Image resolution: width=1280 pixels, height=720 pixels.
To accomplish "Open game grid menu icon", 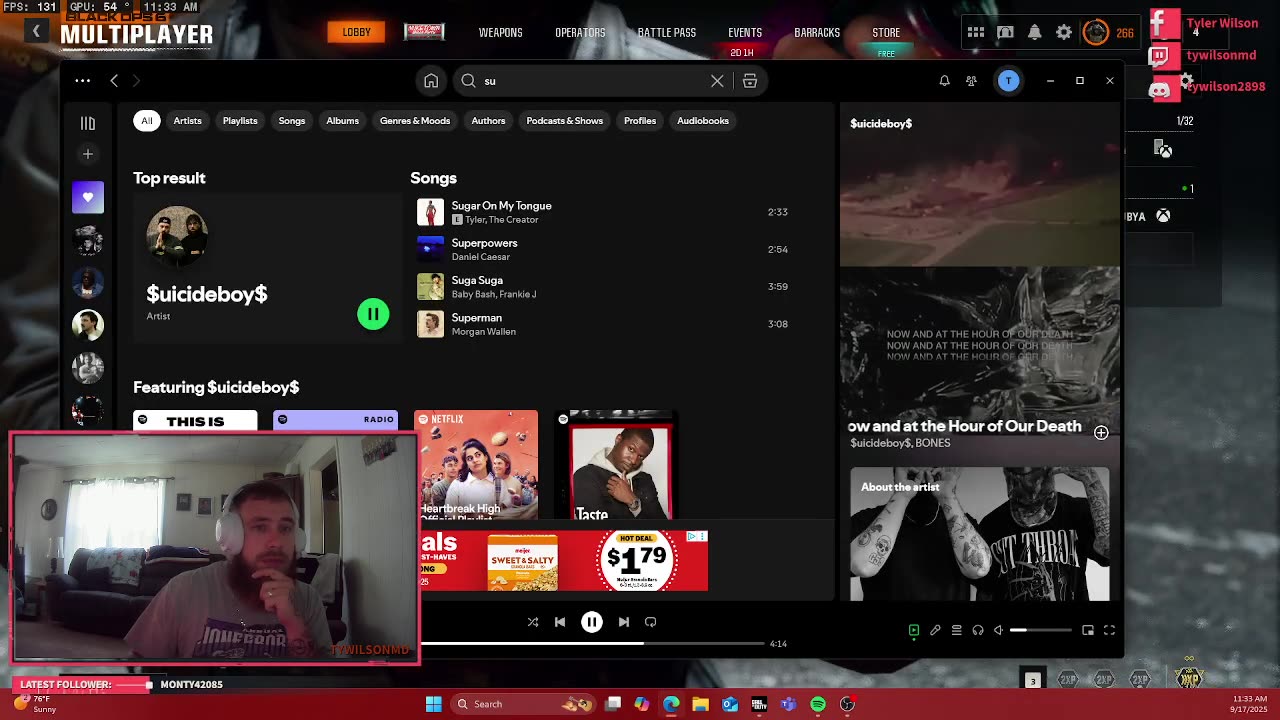I will [x=976, y=33].
